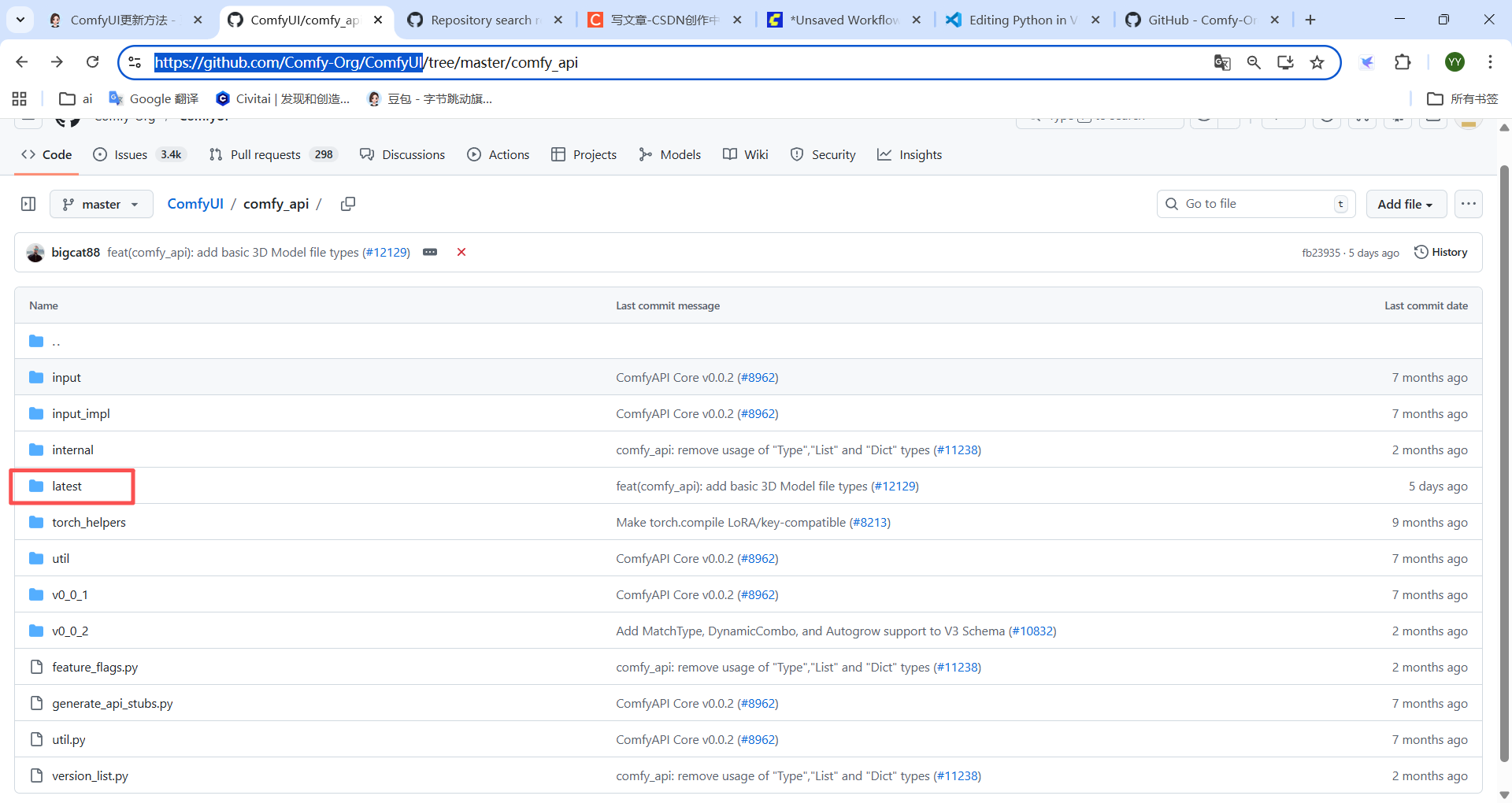Open generate_api_stubs.py file
This screenshot has width=1512, height=803.
coord(113,703)
